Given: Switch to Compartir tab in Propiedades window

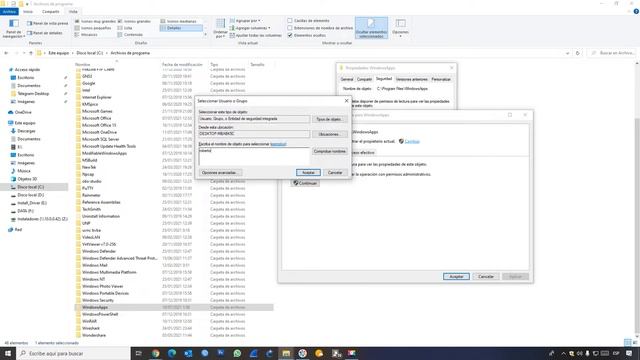Looking at the screenshot, I should 364,79.
